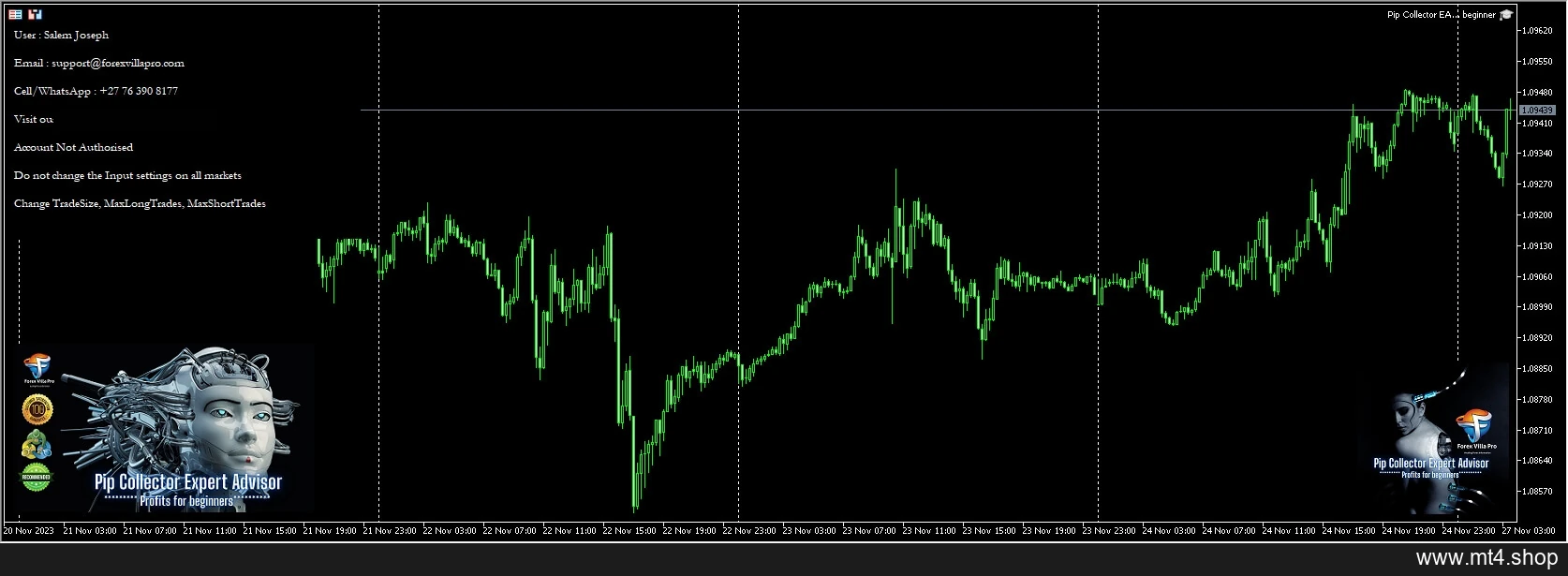Click the '22 Nov 23:00' time axis label
Screen dimensions: 1568x576
[749, 531]
